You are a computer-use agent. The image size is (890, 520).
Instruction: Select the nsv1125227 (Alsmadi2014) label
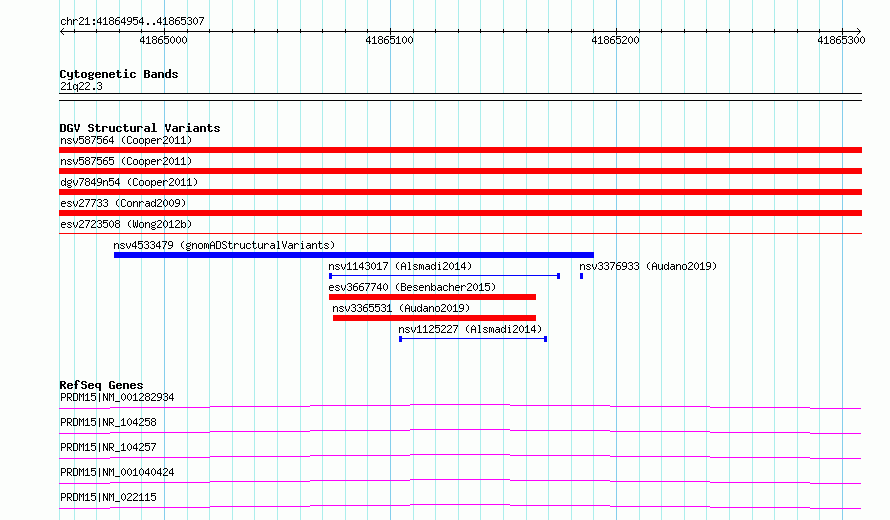click(470, 329)
